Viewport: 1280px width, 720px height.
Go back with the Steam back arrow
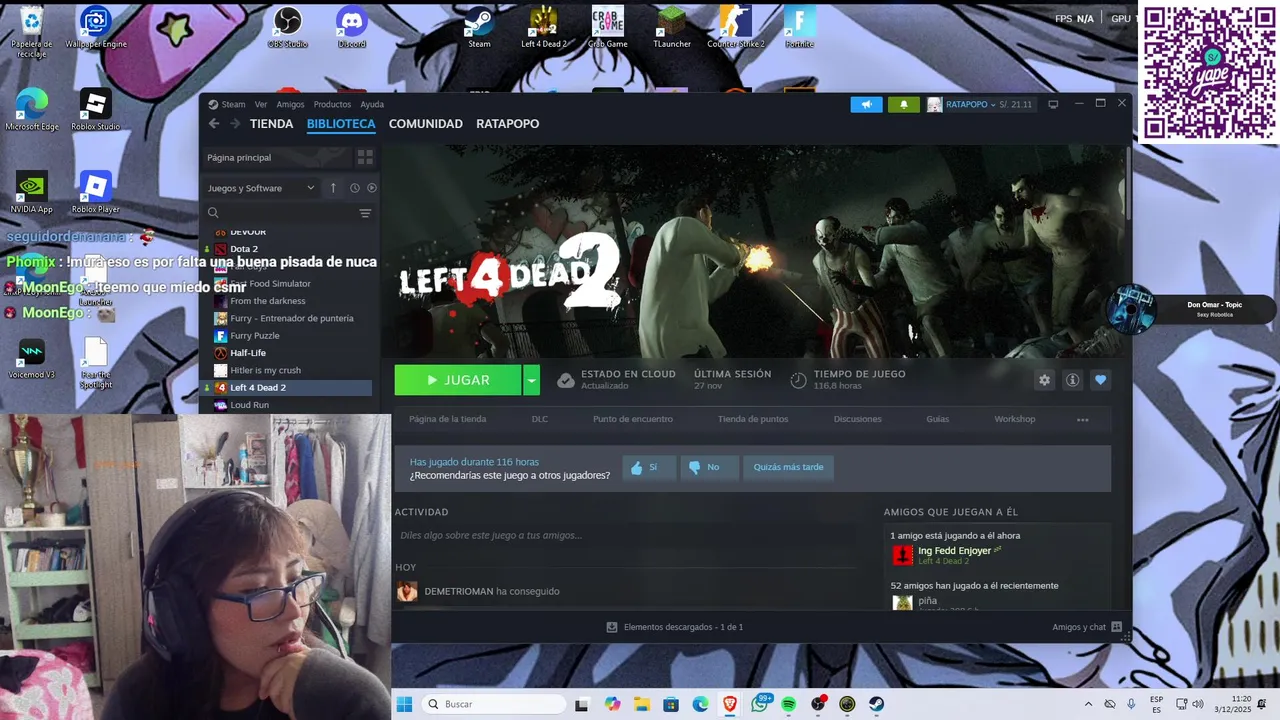(214, 124)
